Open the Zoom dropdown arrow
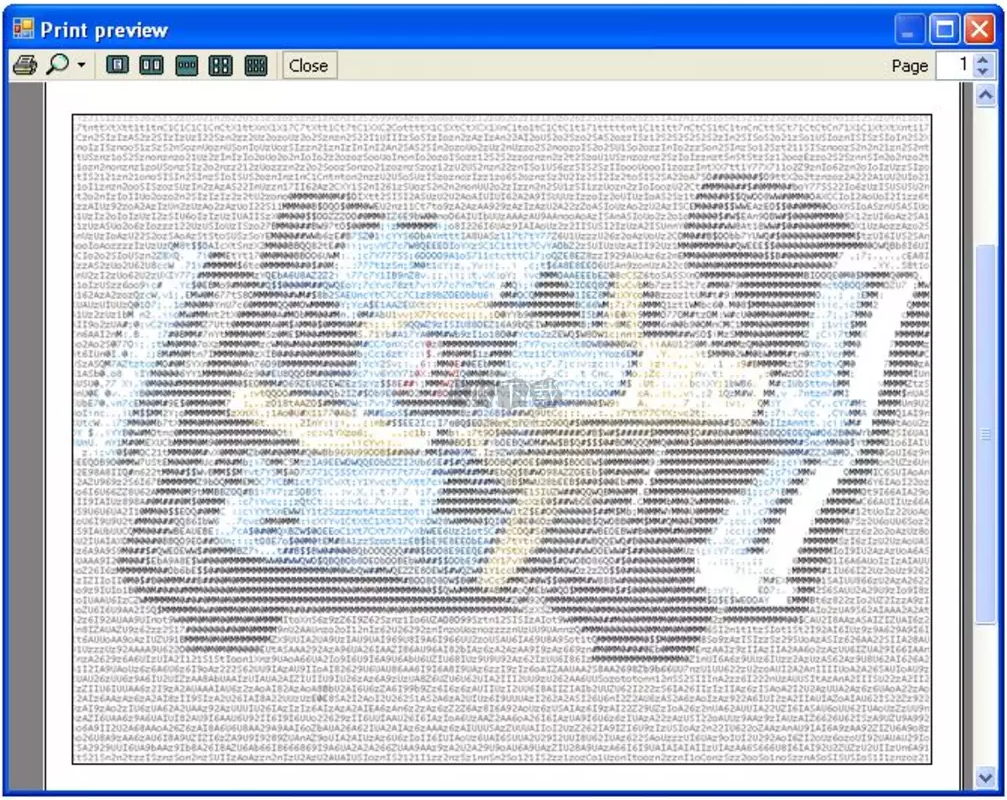Screen dimensions: 1007x800 click(81, 65)
